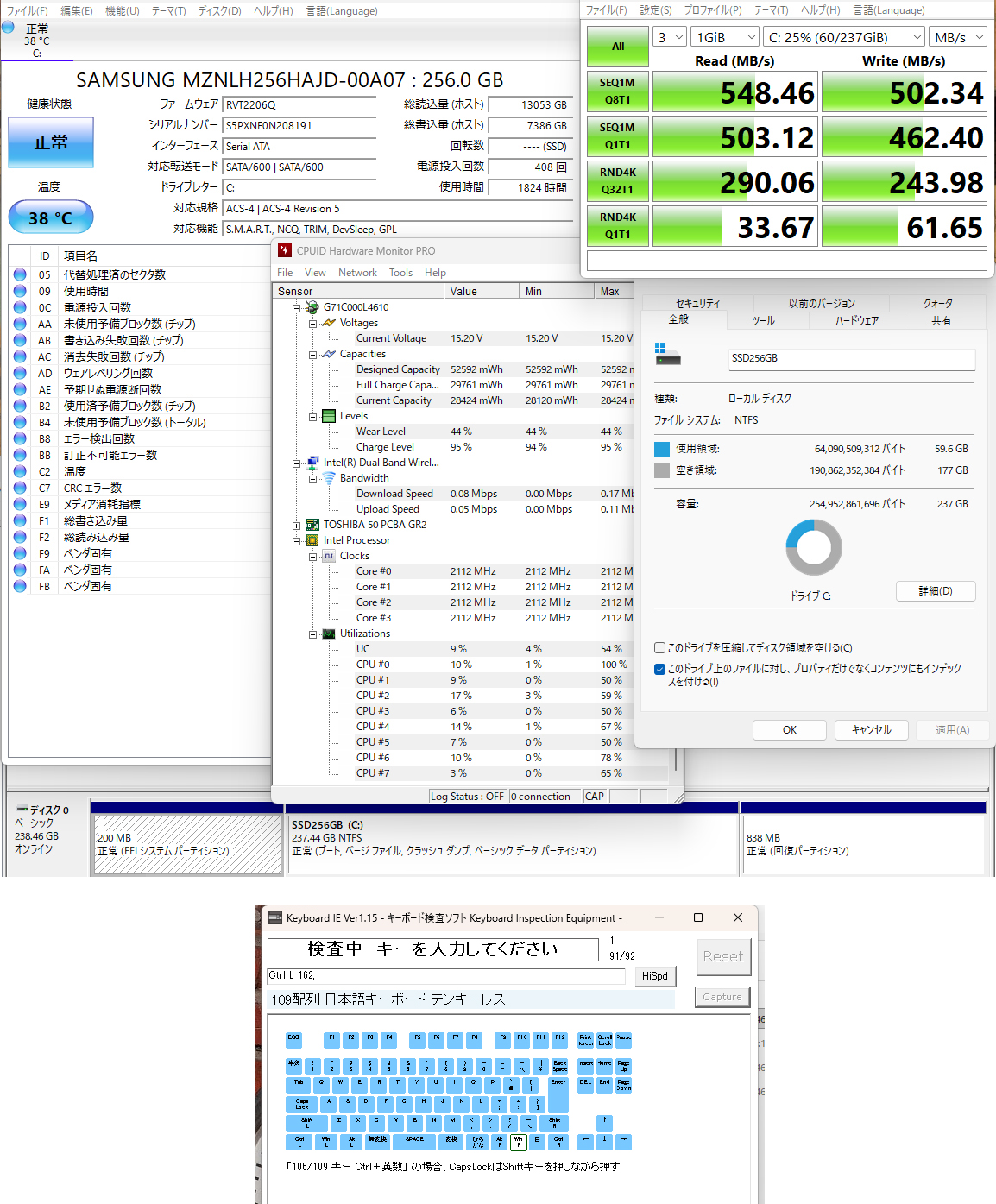Image resolution: width=996 pixels, height=1204 pixels.
Task: Click the SSD256GB volume name field
Action: click(851, 358)
